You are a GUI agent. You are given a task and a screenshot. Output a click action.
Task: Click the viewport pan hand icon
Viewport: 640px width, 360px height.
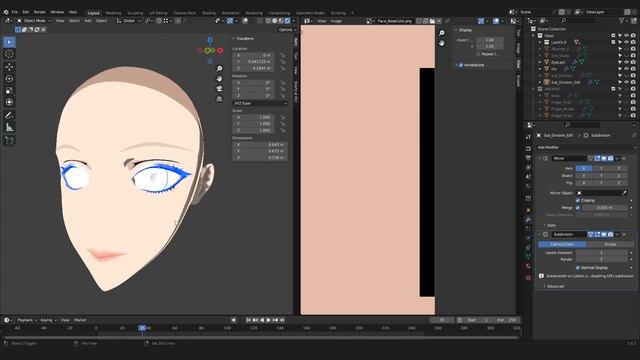point(219,79)
